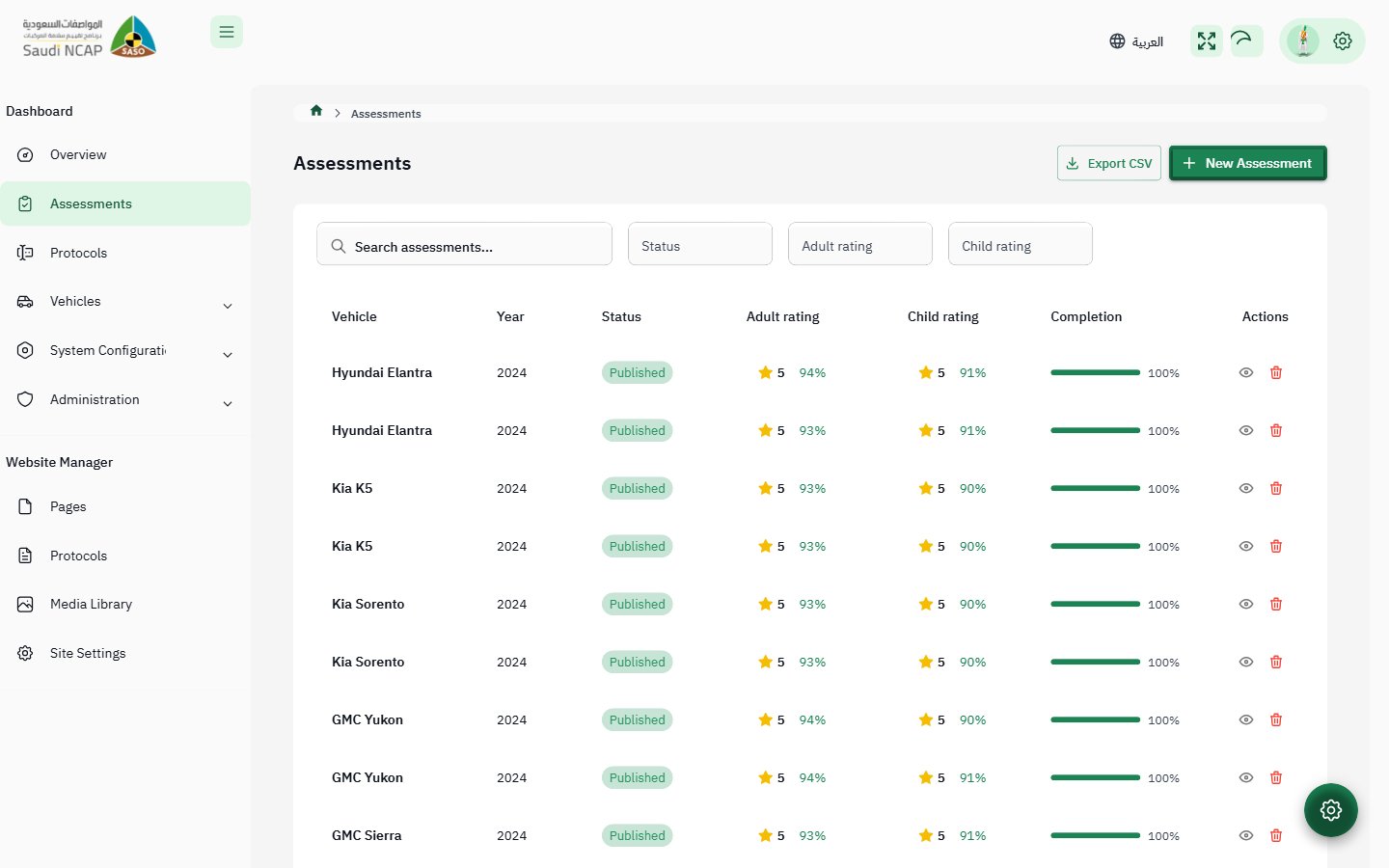
Task: View the Hyundai Elantra 93% adult assessment
Action: (1246, 430)
